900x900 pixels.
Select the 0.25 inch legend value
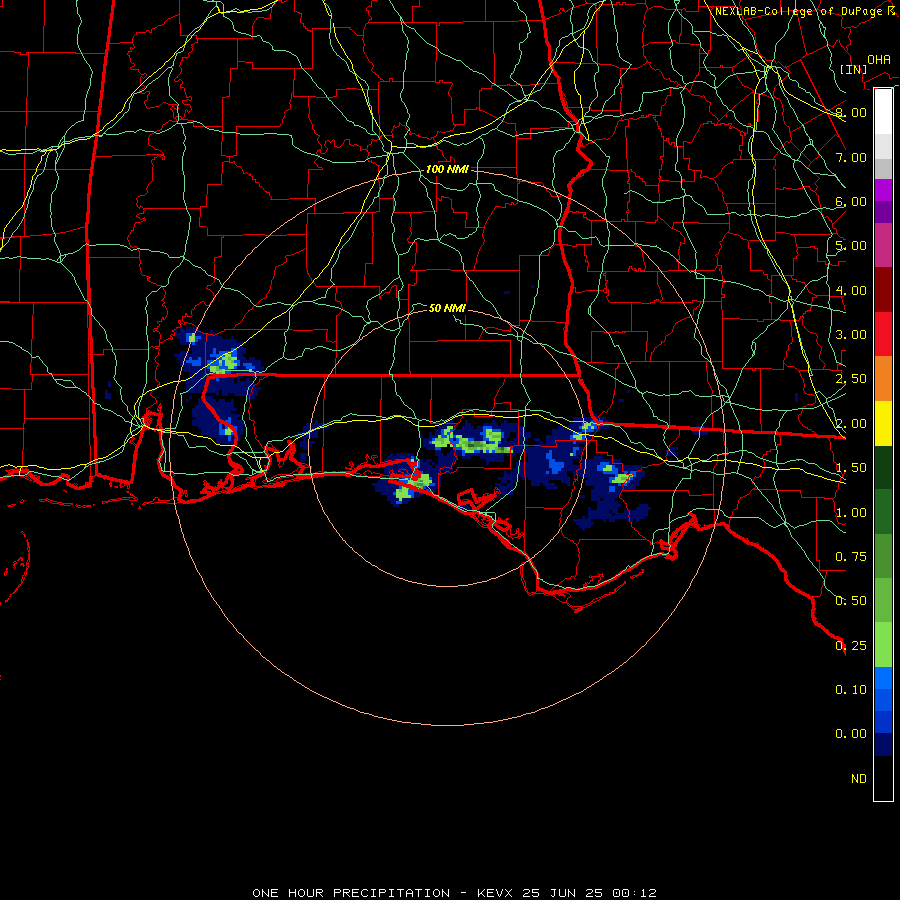tap(851, 646)
